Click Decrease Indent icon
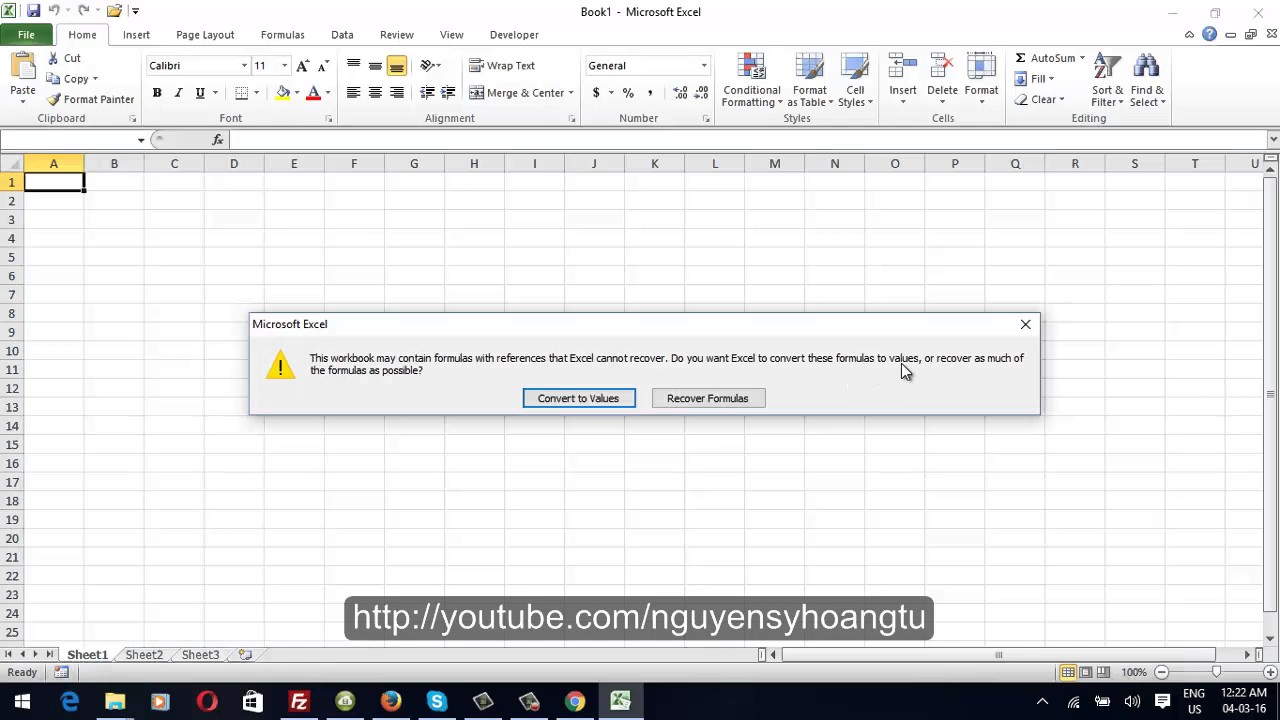 pyautogui.click(x=427, y=93)
